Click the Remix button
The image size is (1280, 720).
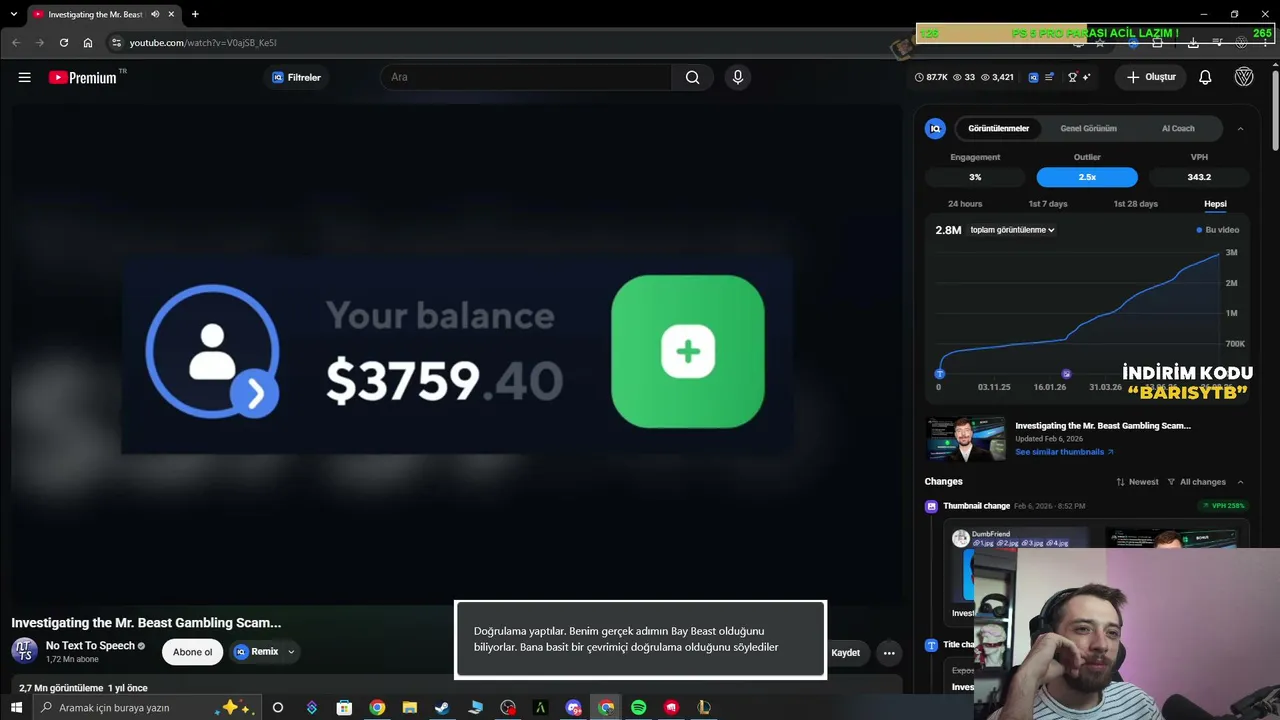(257, 652)
